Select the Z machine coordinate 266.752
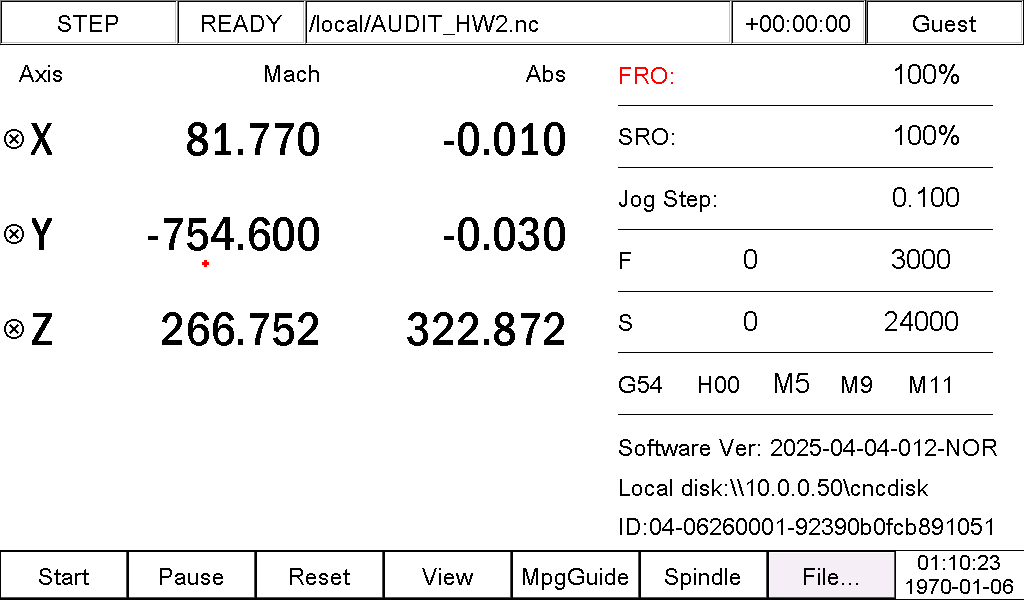 click(x=240, y=328)
